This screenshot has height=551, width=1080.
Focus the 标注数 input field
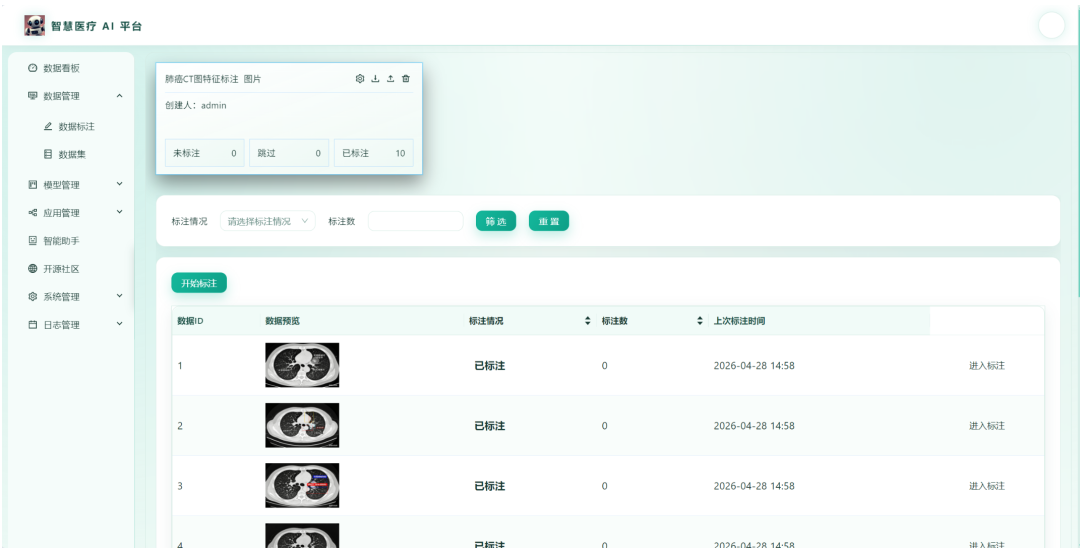point(416,221)
